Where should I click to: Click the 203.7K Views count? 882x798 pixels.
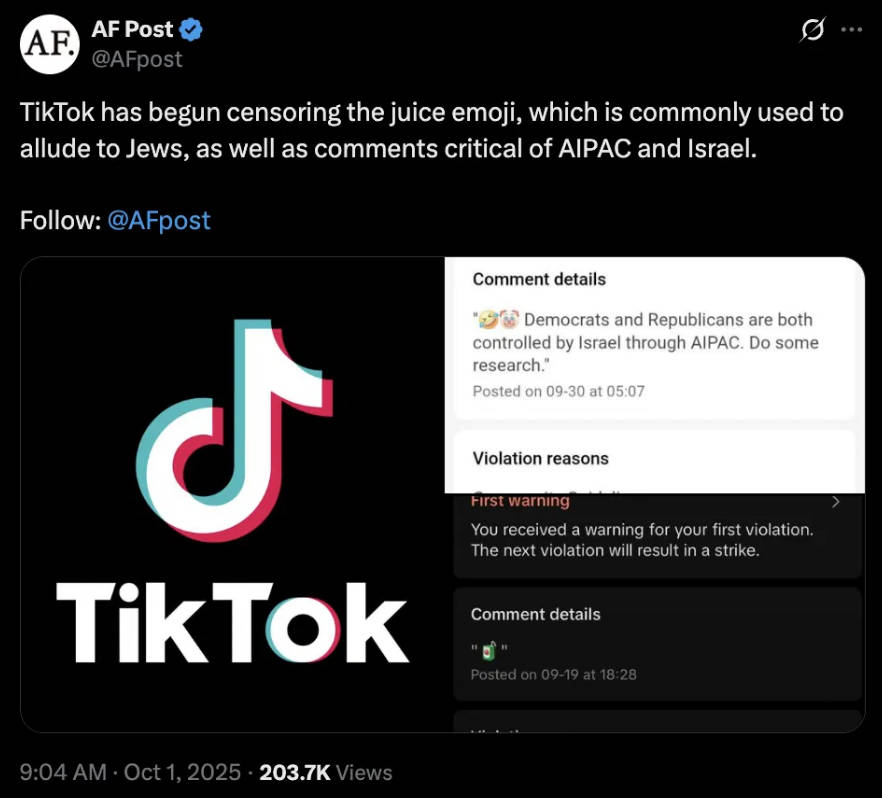point(325,772)
